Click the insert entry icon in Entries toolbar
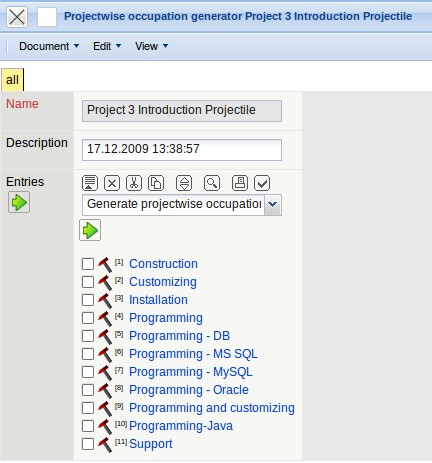 click(90, 183)
